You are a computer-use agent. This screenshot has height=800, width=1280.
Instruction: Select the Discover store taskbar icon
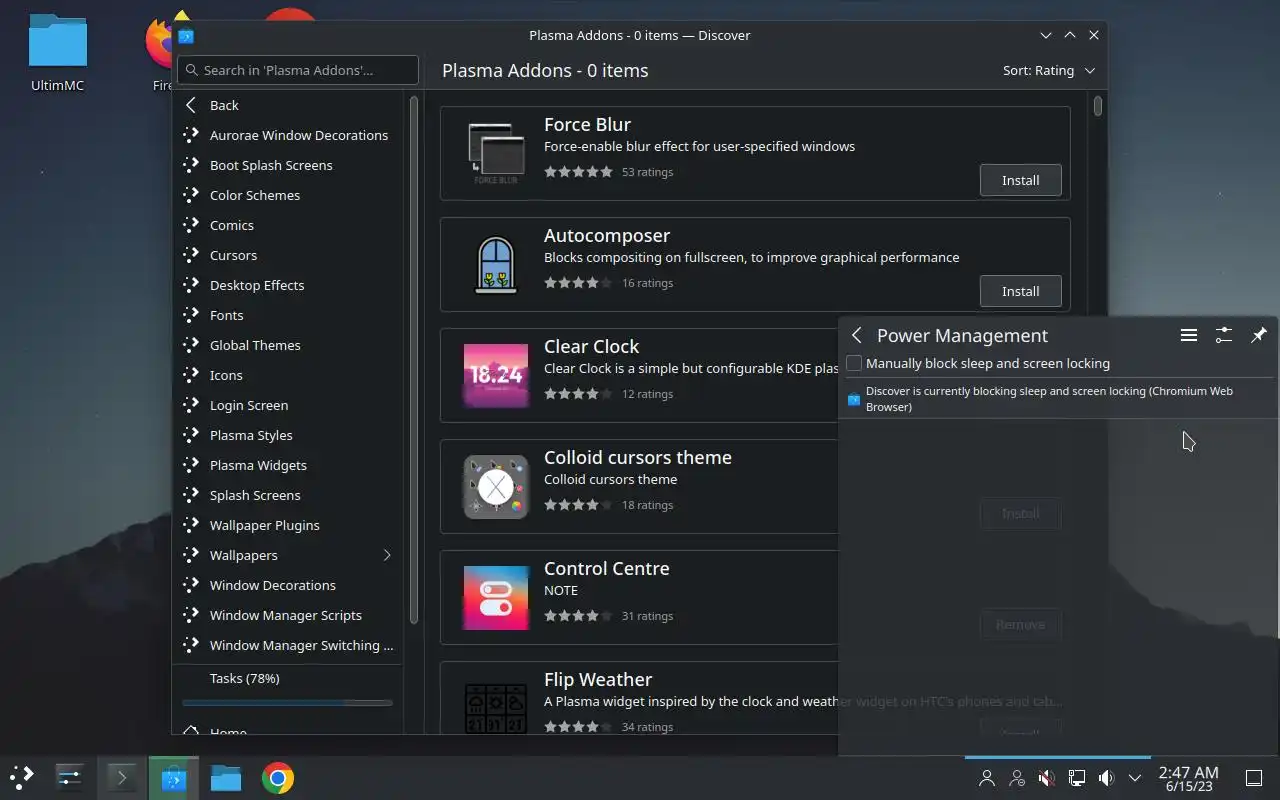tap(174, 777)
